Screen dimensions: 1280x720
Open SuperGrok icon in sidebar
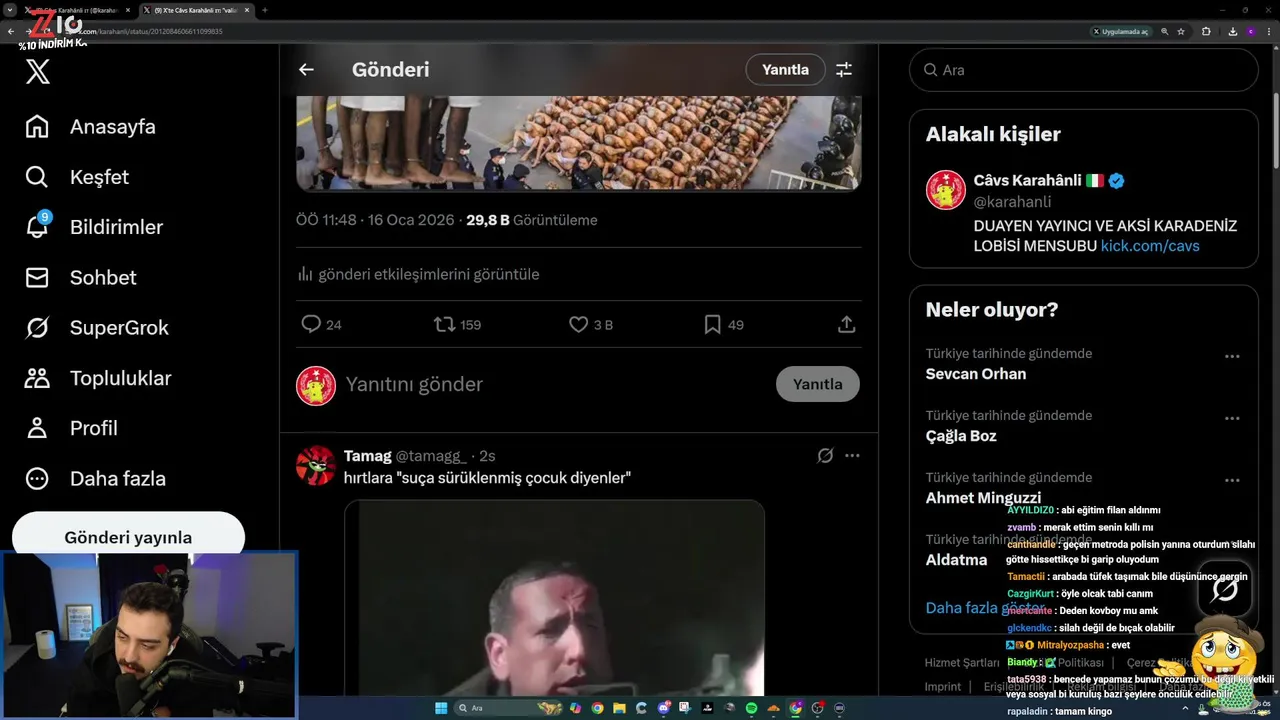[x=37, y=328]
